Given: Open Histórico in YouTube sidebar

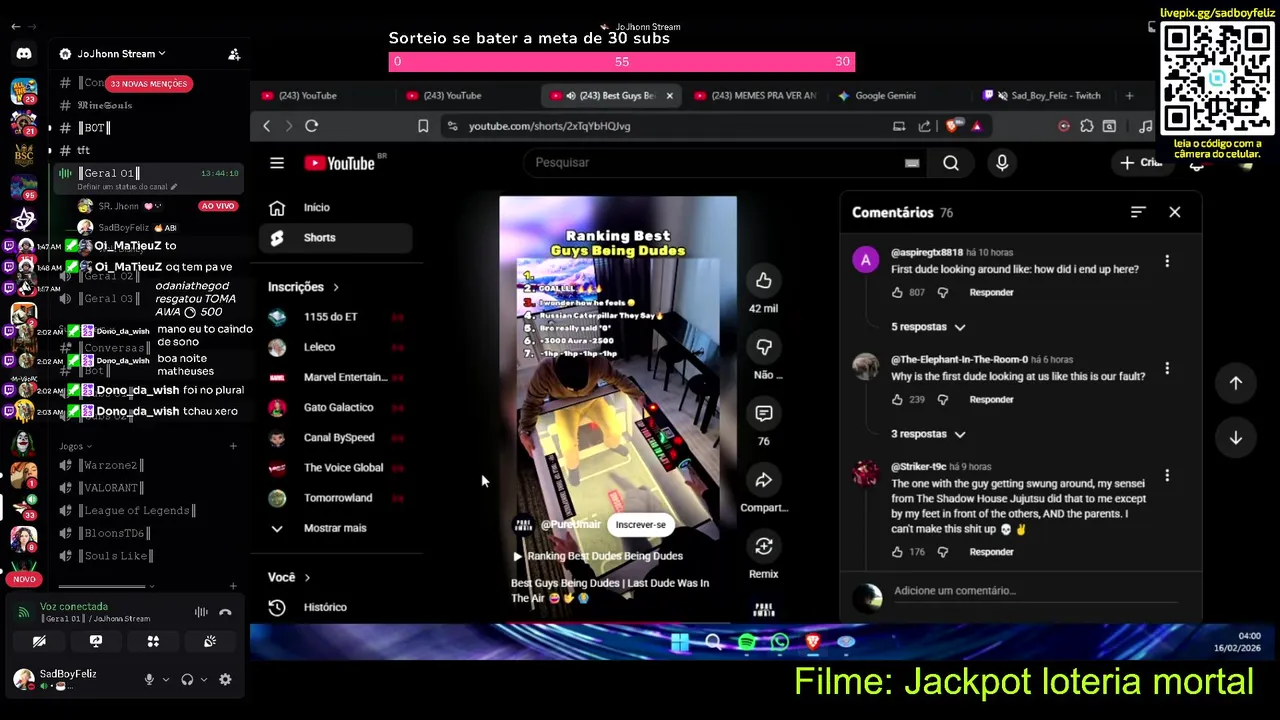Looking at the screenshot, I should 336,607.
